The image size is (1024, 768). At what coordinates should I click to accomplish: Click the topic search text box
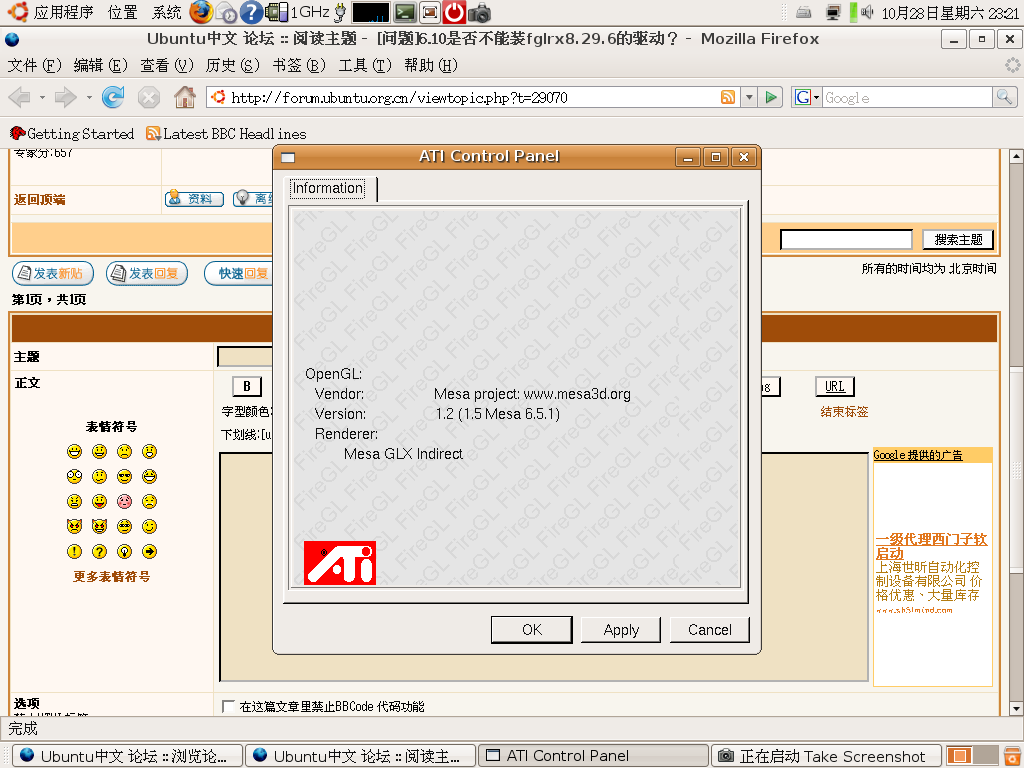click(846, 240)
